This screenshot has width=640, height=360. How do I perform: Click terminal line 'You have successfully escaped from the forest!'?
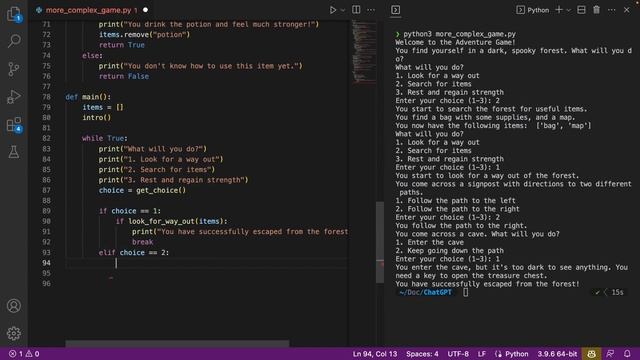pos(487,284)
